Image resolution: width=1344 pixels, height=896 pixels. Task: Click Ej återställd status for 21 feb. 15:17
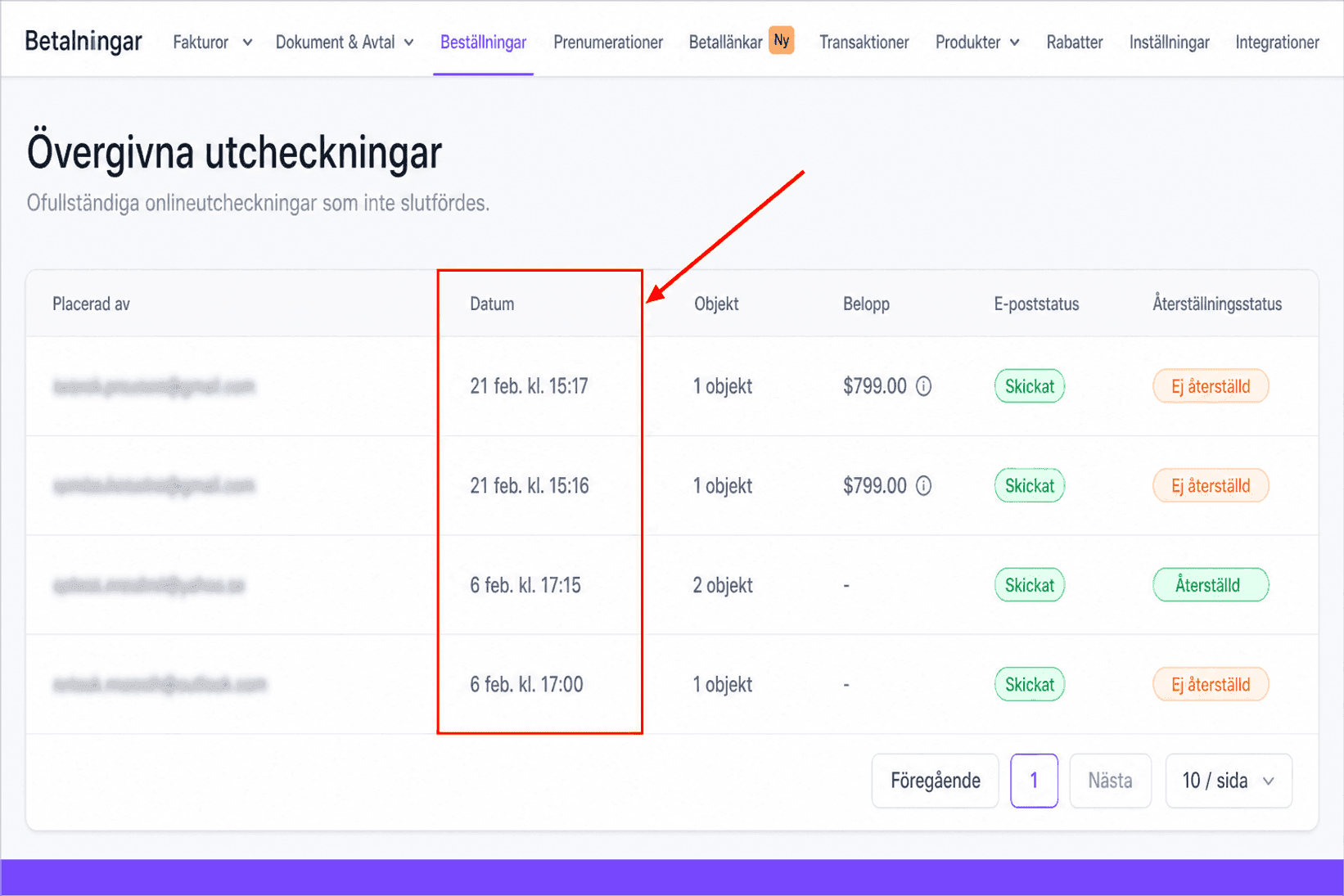[x=1211, y=386]
